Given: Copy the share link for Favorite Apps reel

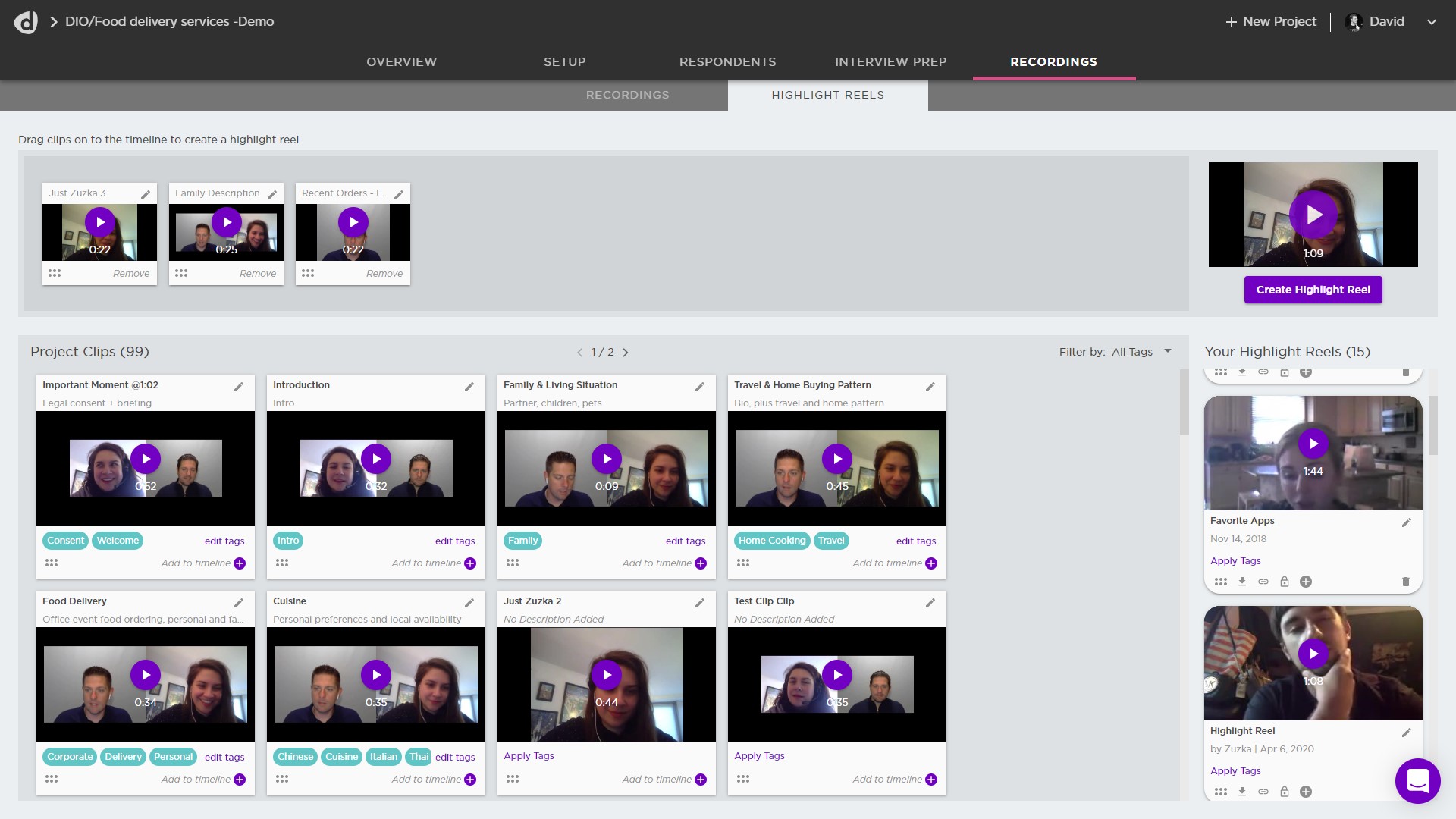Looking at the screenshot, I should [1263, 582].
